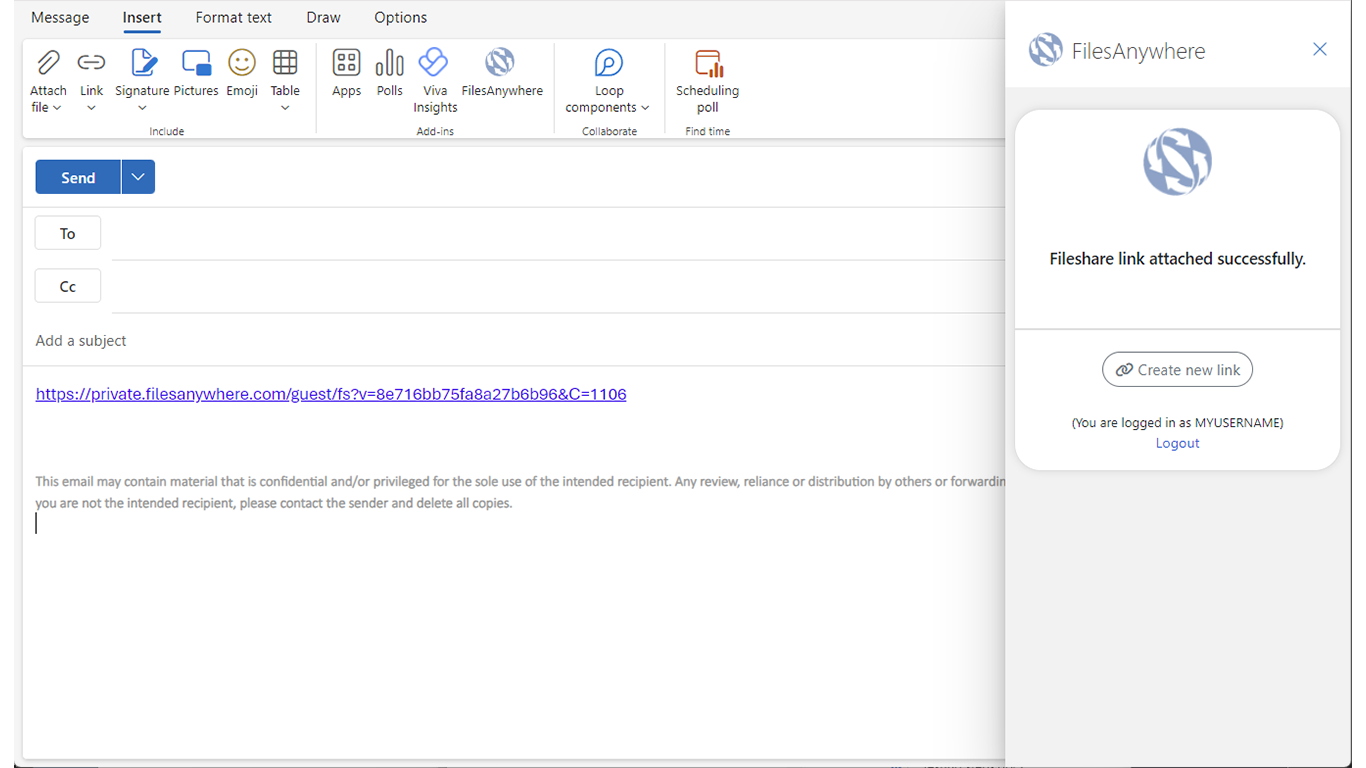Image resolution: width=1366 pixels, height=768 pixels.
Task: Log out via the Logout link
Action: tap(1177, 443)
